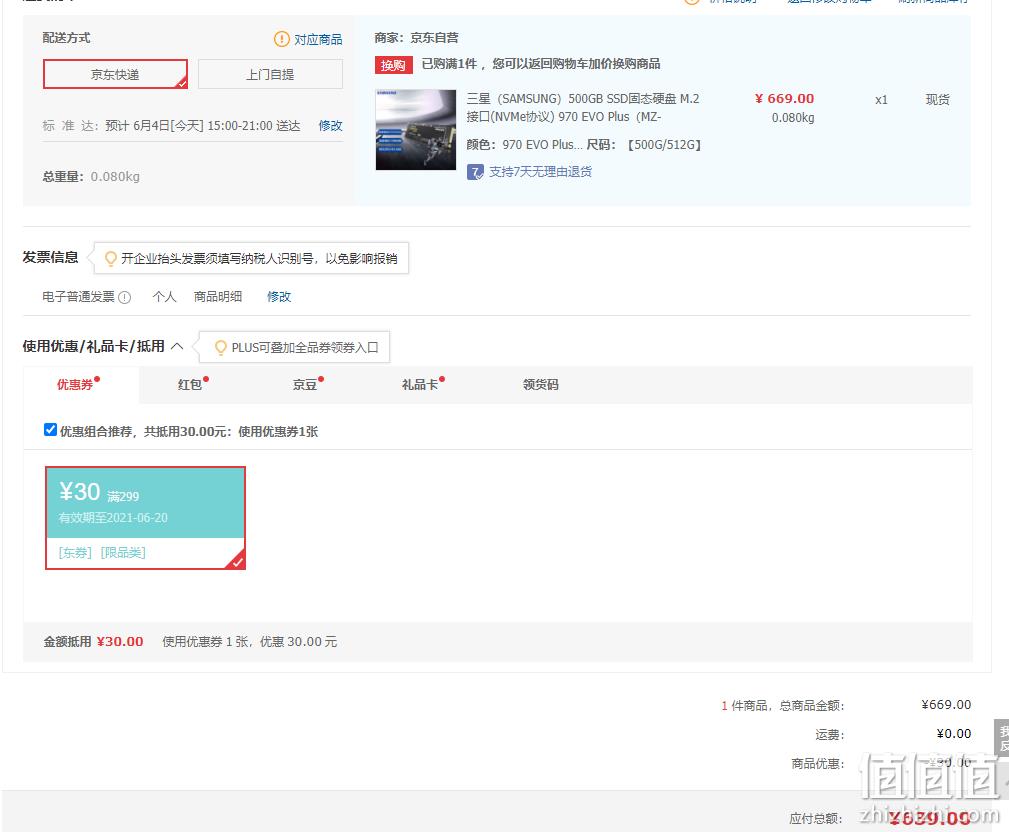Select 京东快递 delivery option
The width and height of the screenshot is (1009, 832).
pyautogui.click(x=115, y=74)
